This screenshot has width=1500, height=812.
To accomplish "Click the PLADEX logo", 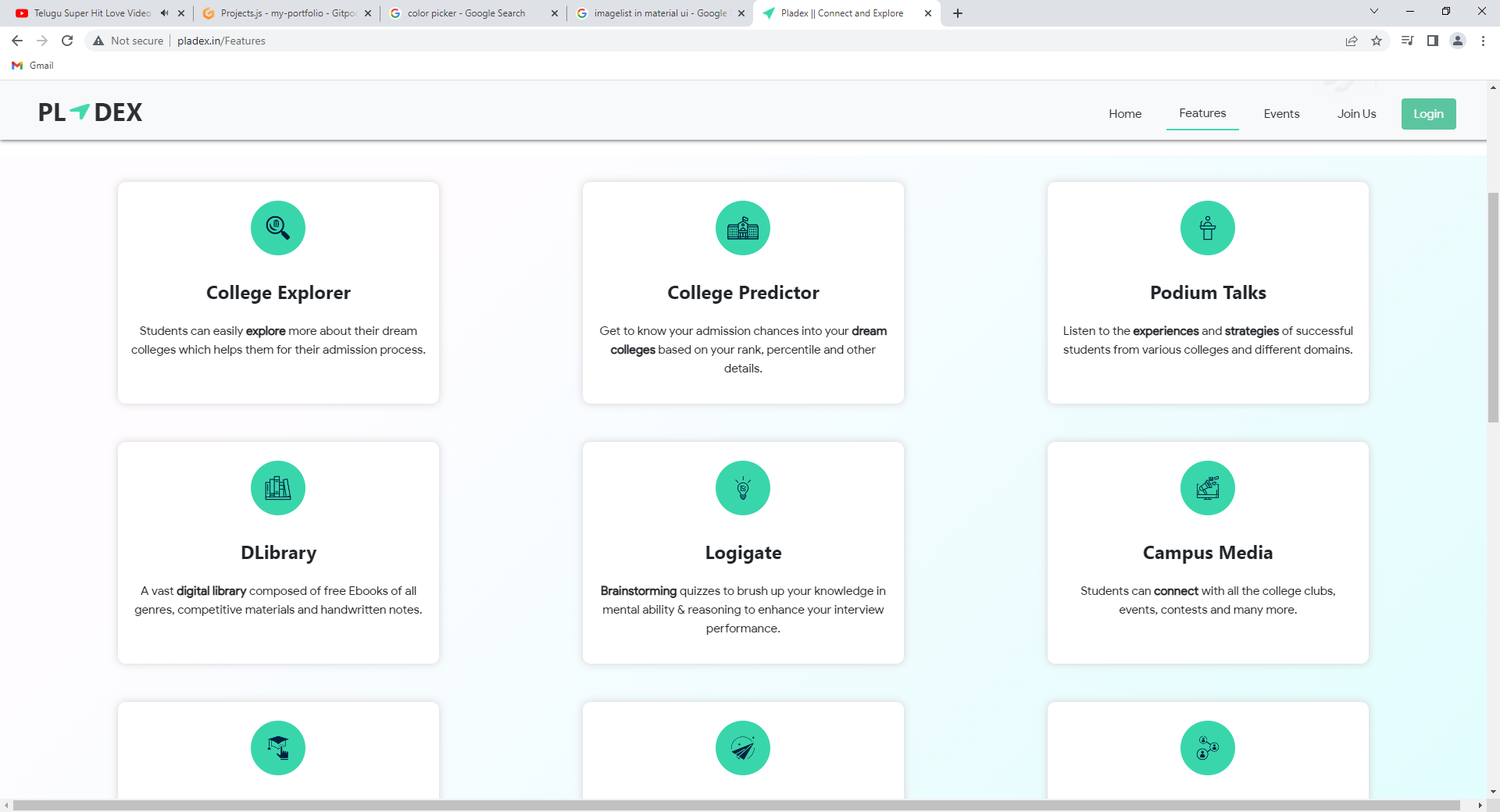I will tap(90, 112).
